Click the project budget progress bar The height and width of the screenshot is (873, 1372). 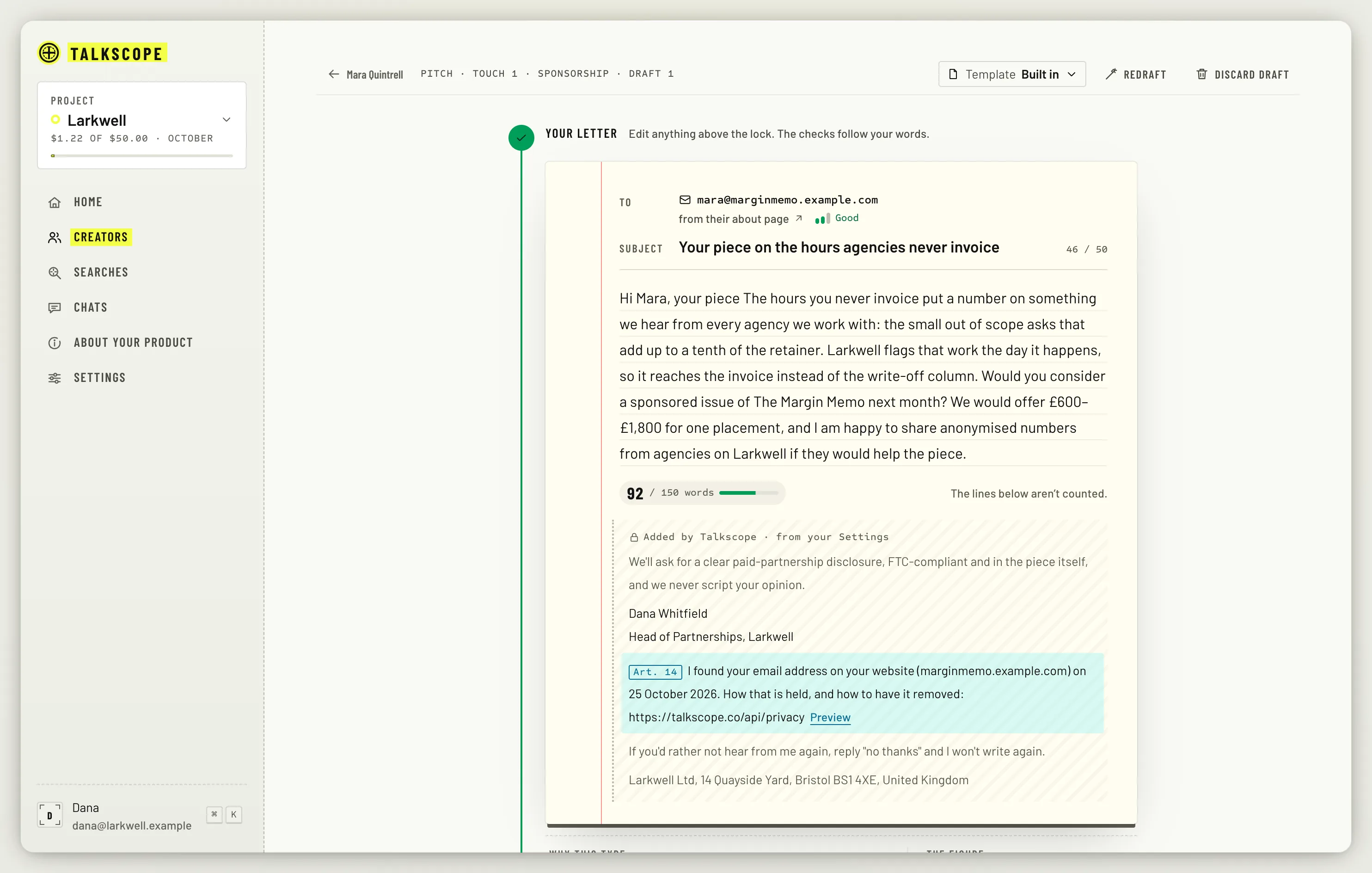(x=142, y=155)
